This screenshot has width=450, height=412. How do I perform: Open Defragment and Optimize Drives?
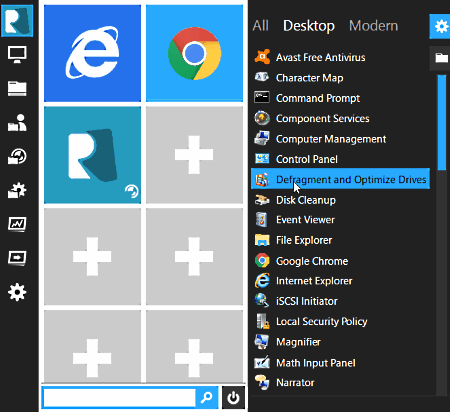pyautogui.click(x=340, y=179)
